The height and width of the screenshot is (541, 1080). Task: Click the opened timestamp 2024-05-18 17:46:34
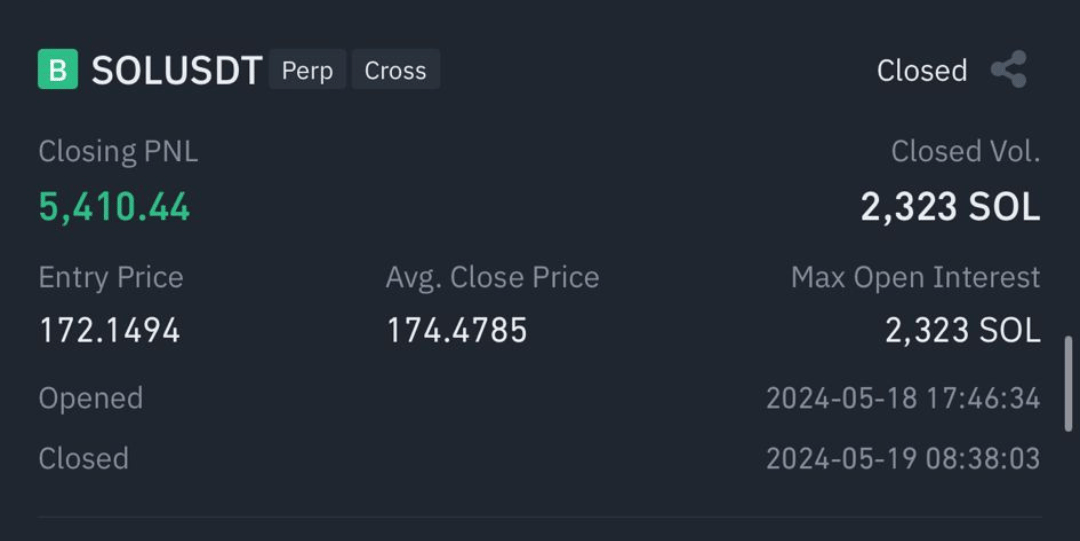tap(903, 398)
